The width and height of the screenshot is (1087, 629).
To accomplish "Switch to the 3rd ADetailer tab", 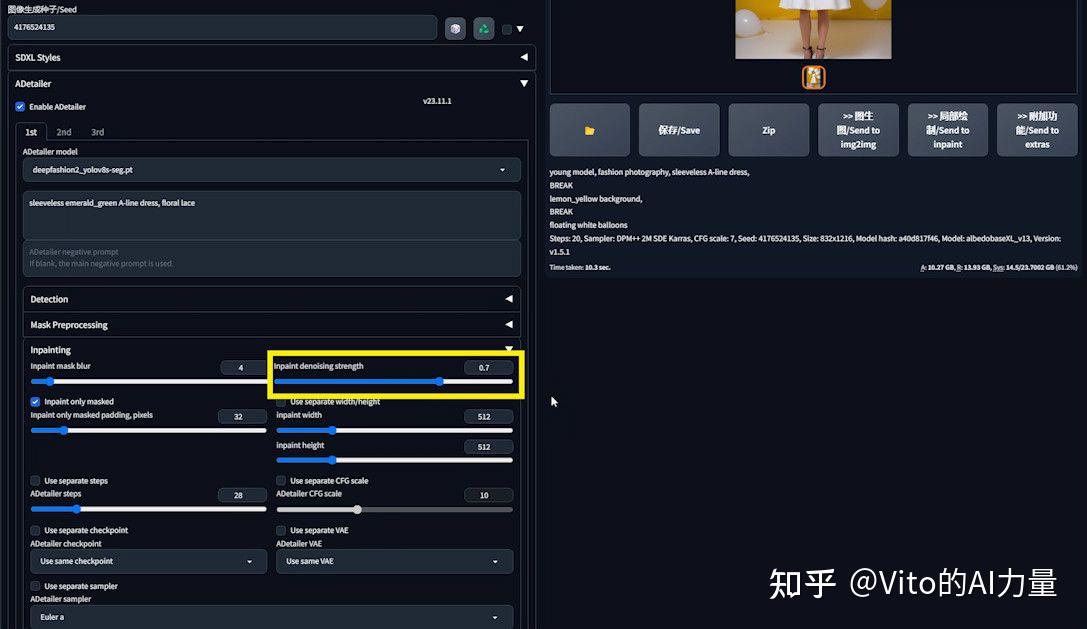I will [97, 132].
